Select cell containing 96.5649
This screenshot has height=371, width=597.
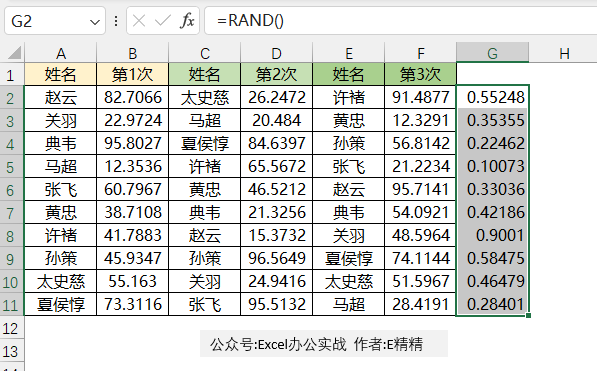(x=276, y=258)
